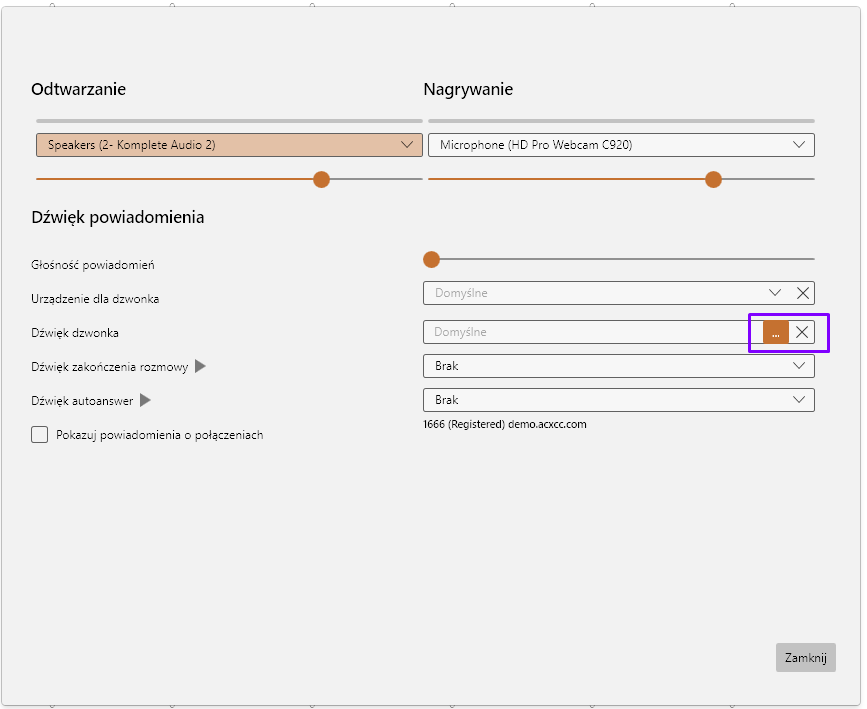Open the Speakers playback device dropdown
Viewport: 867px width, 709px height.
coord(227,145)
